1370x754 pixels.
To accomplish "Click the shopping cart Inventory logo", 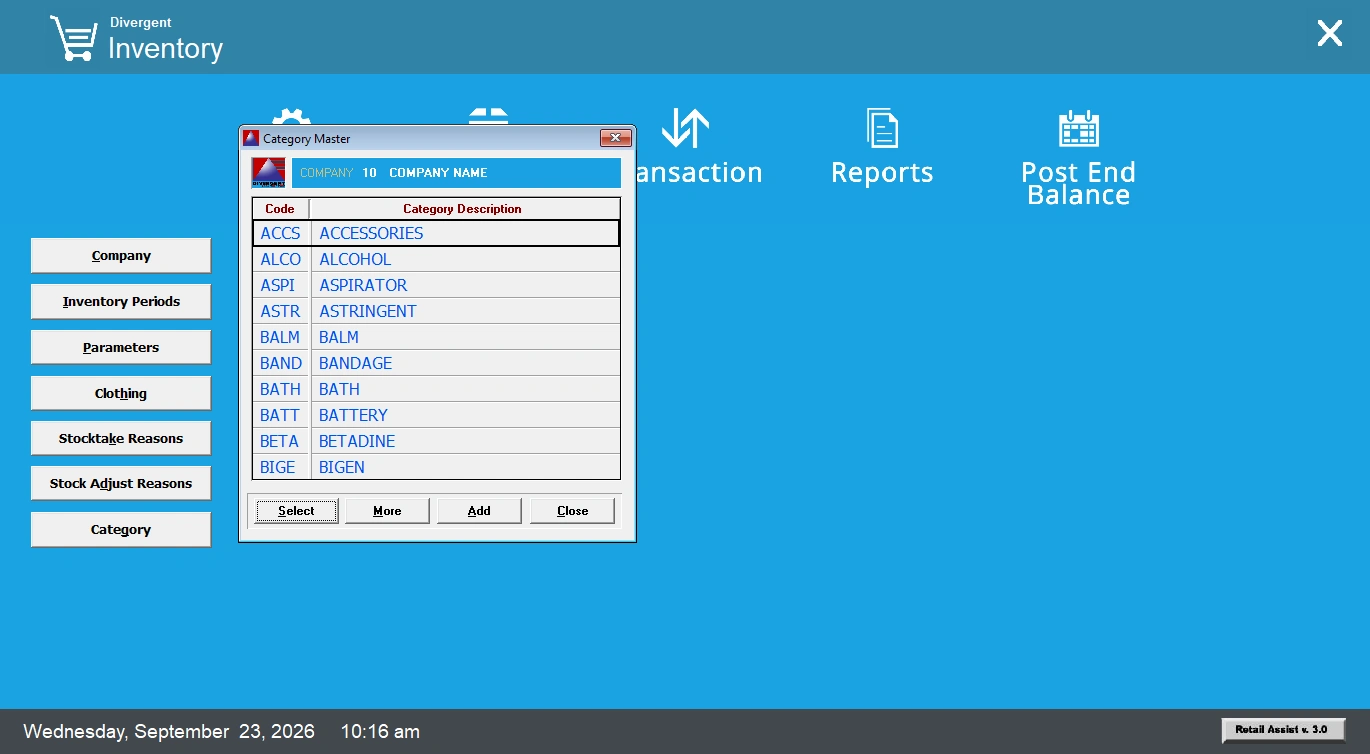I will tap(72, 38).
